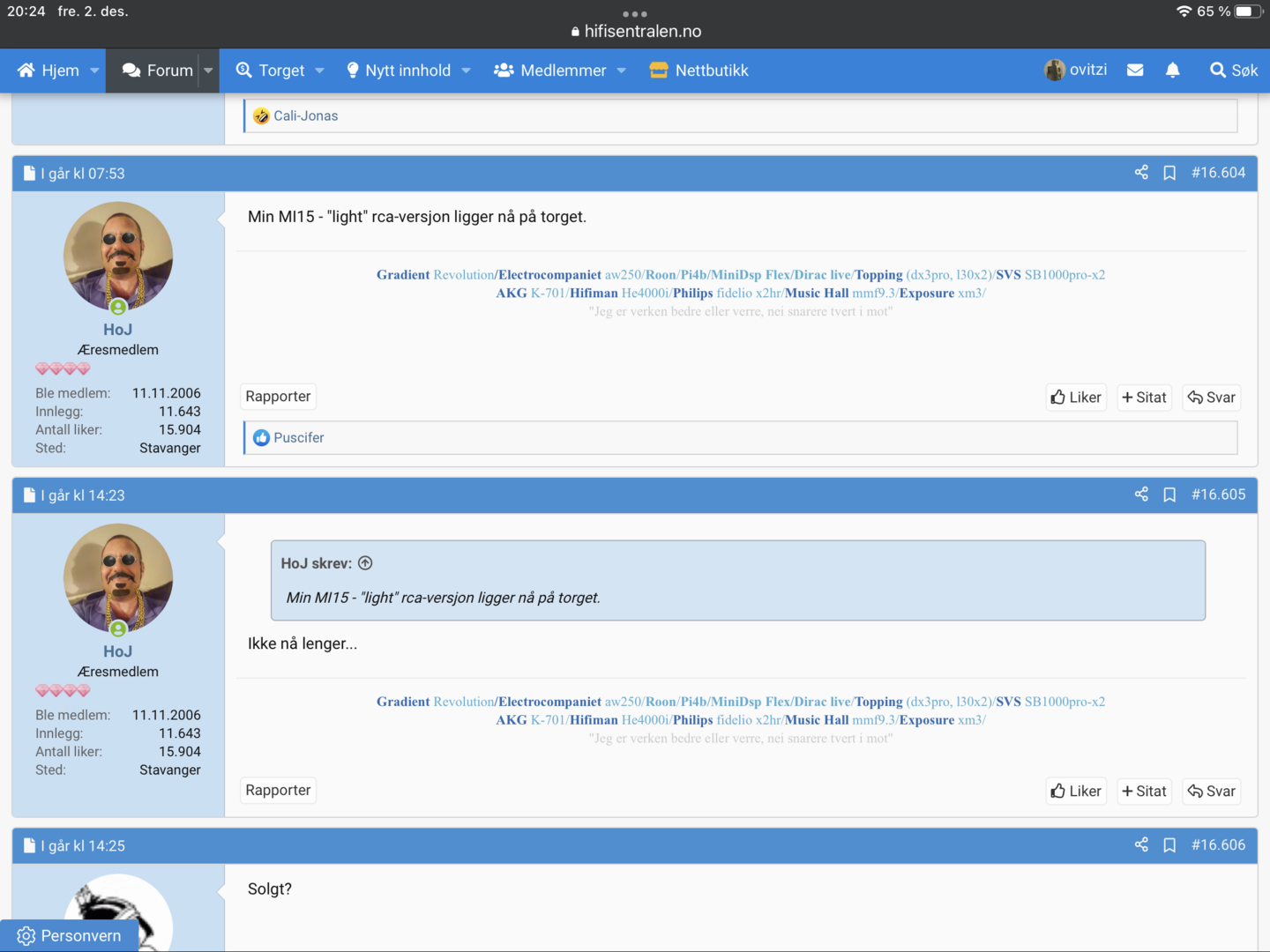Open Puscifer's profile from reactions
This screenshot has width=1270, height=952.
[x=298, y=437]
